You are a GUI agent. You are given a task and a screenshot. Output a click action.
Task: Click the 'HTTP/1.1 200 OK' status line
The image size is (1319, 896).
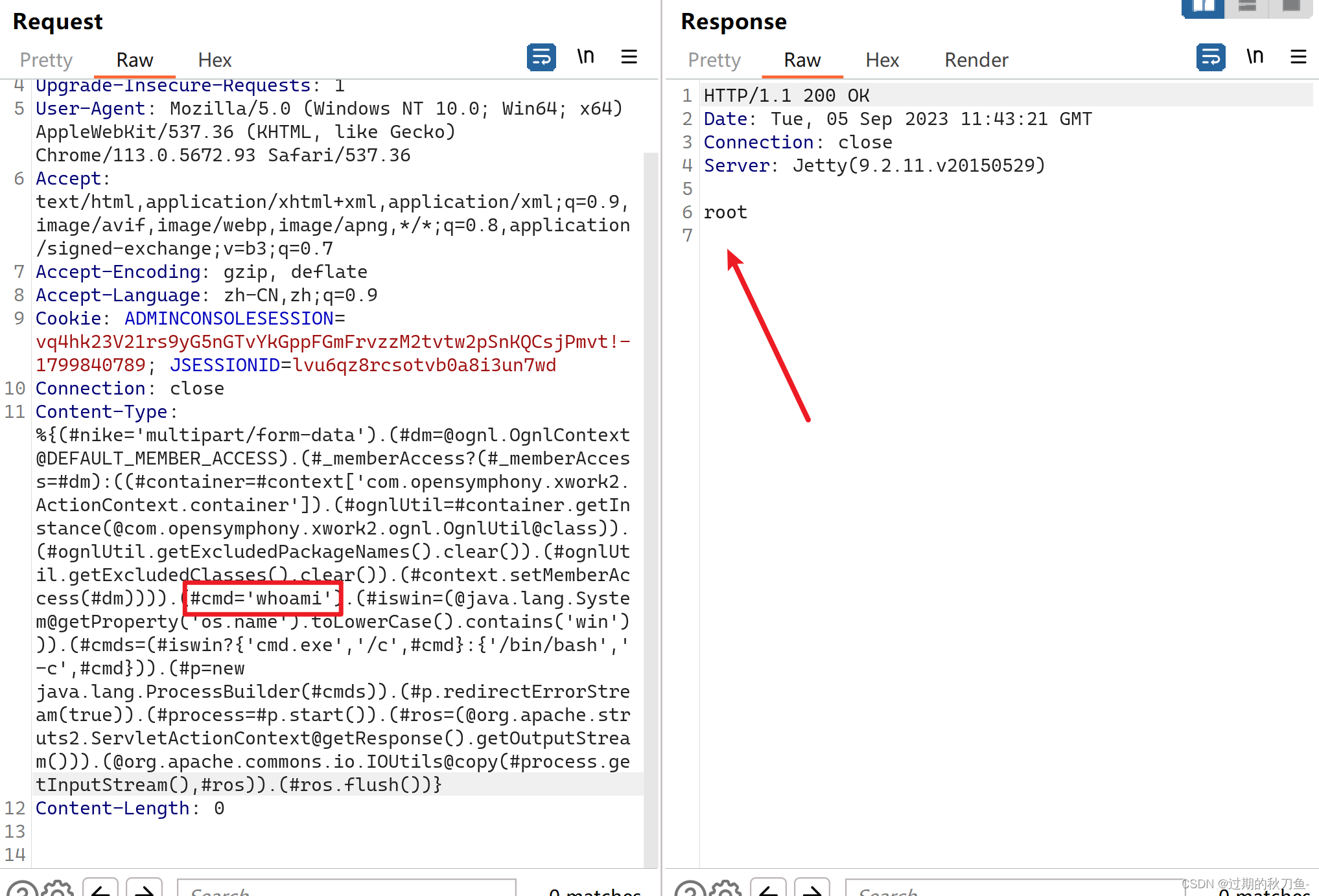pyautogui.click(x=787, y=96)
